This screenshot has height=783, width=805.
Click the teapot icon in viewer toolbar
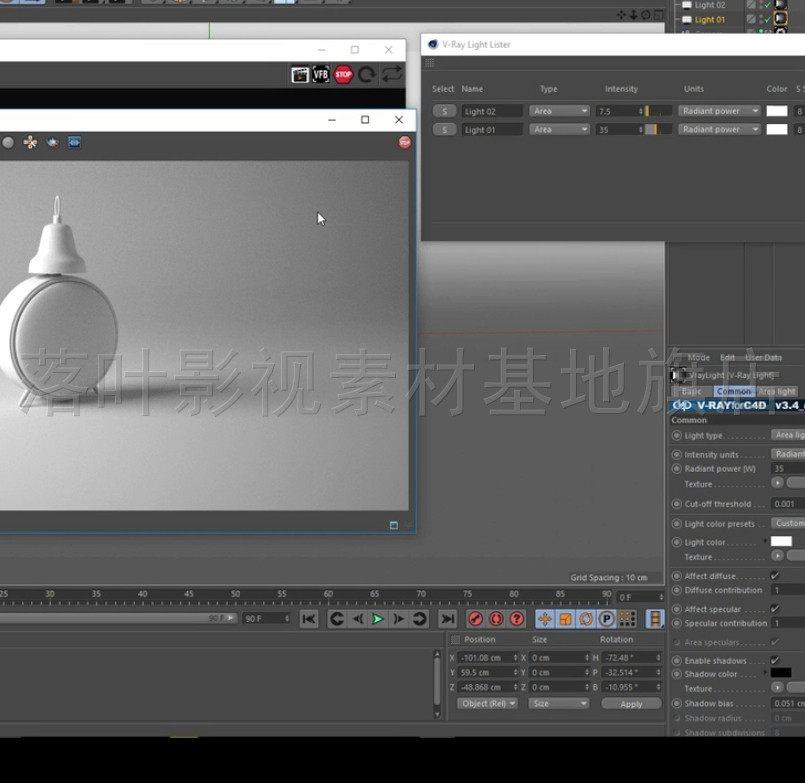coord(52,142)
